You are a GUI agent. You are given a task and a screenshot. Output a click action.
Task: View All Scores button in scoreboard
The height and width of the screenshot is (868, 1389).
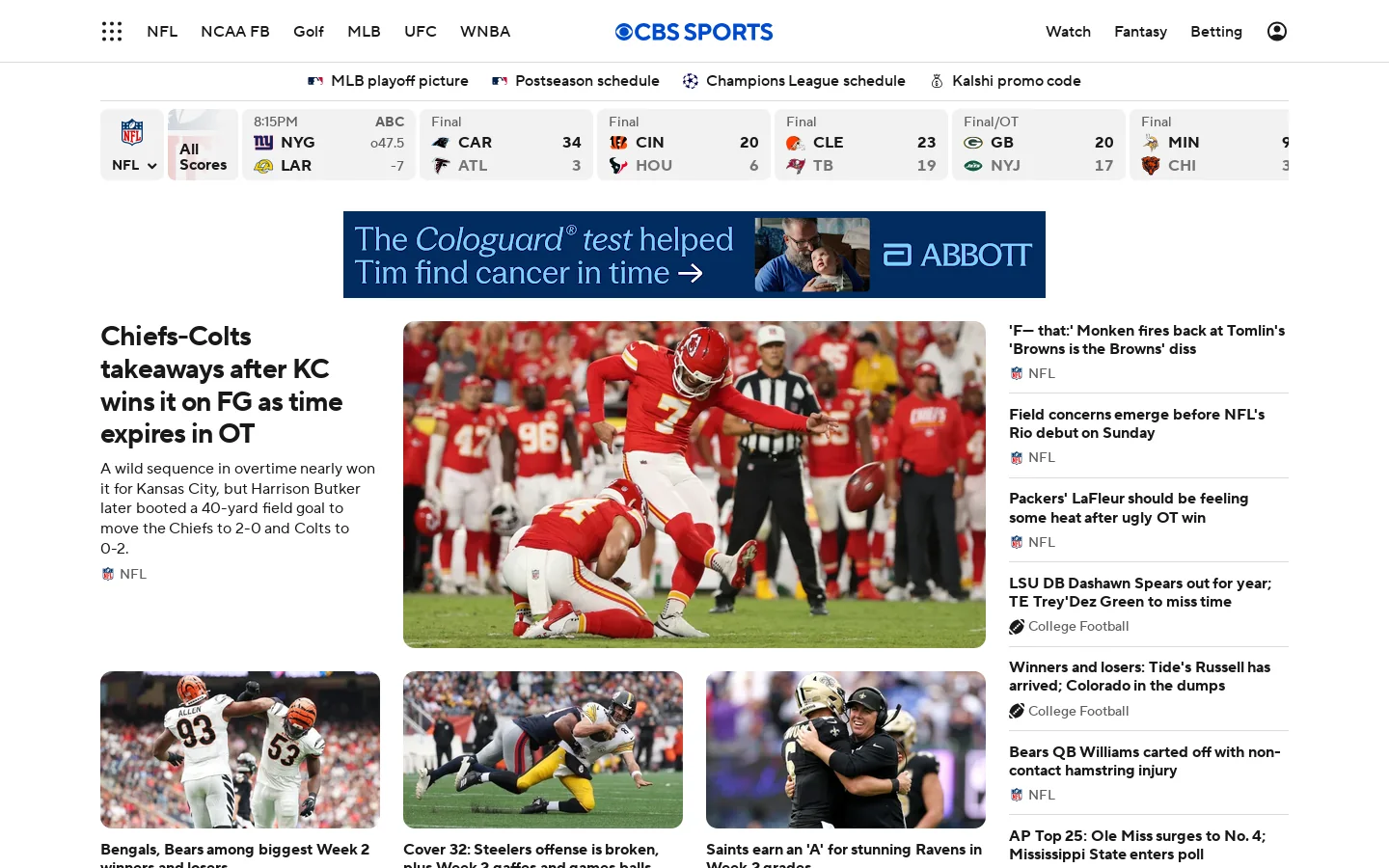tap(203, 145)
